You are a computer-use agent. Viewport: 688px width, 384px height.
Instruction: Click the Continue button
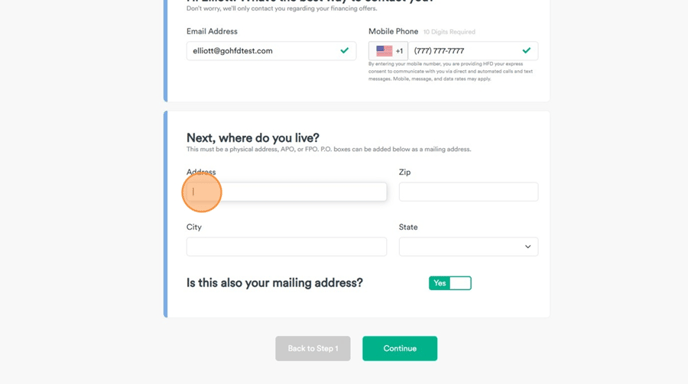tap(400, 348)
